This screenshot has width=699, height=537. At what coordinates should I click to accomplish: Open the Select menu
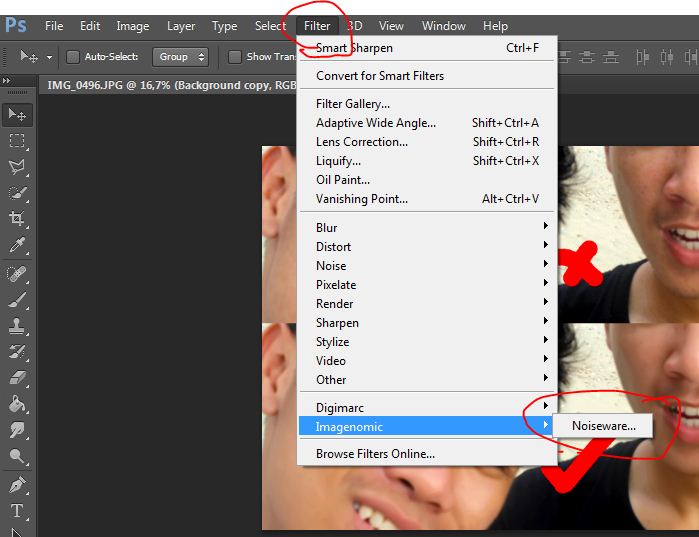pos(270,26)
